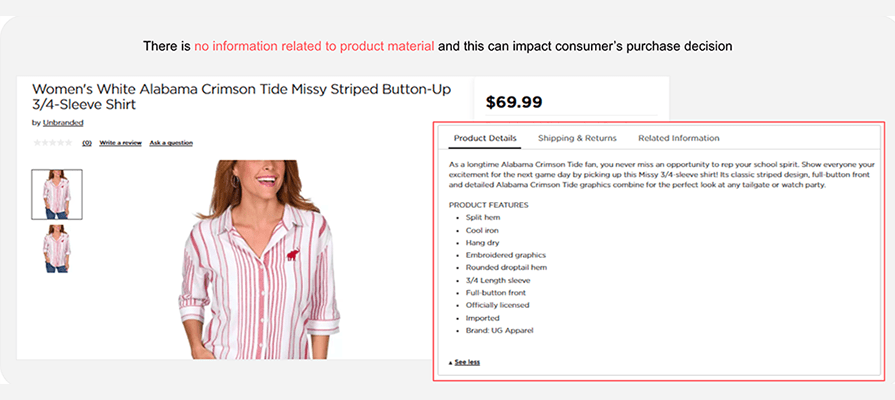
Task: Click the (0) review count
Action: (x=86, y=143)
